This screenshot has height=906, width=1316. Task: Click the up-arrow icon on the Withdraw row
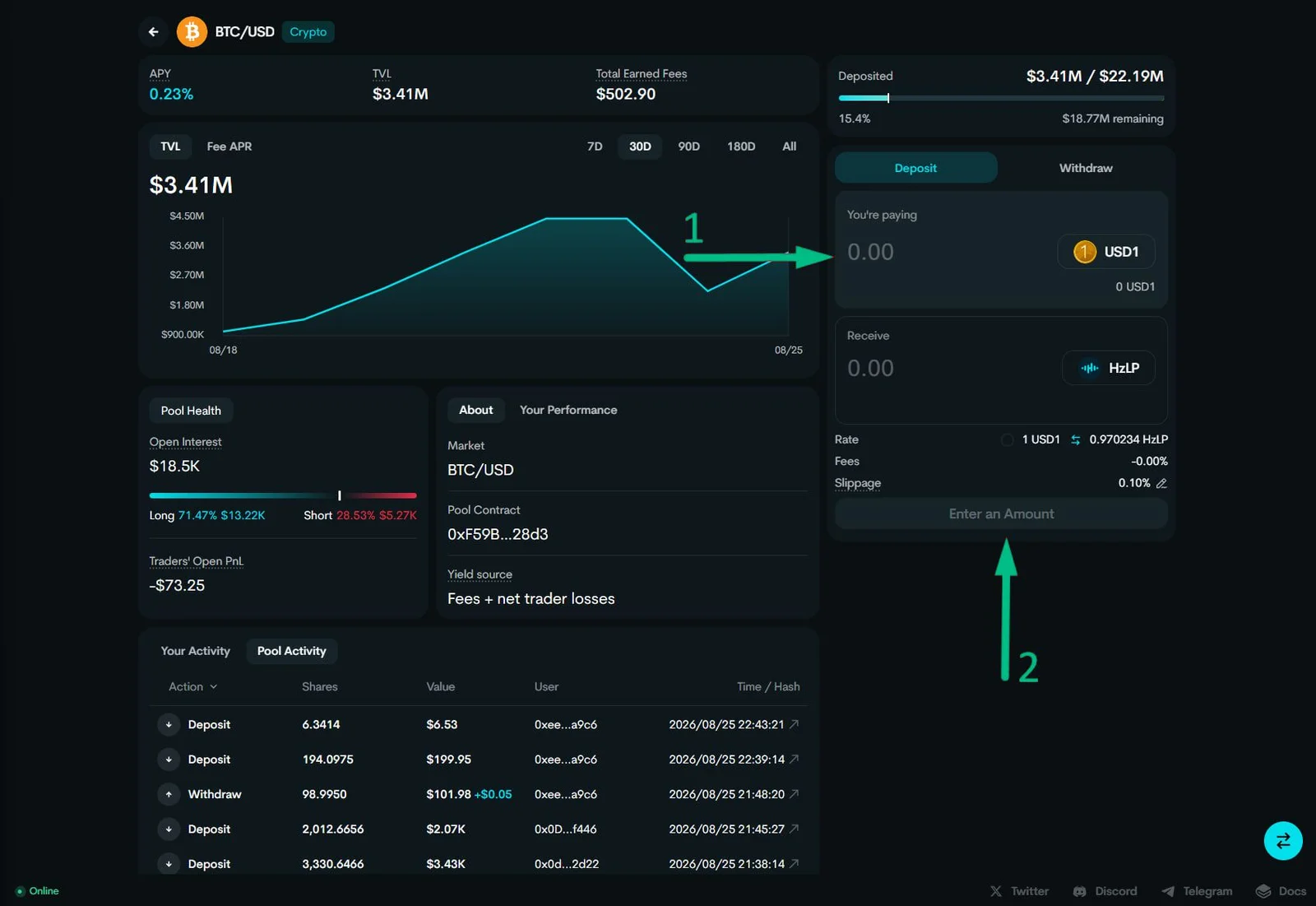(169, 794)
